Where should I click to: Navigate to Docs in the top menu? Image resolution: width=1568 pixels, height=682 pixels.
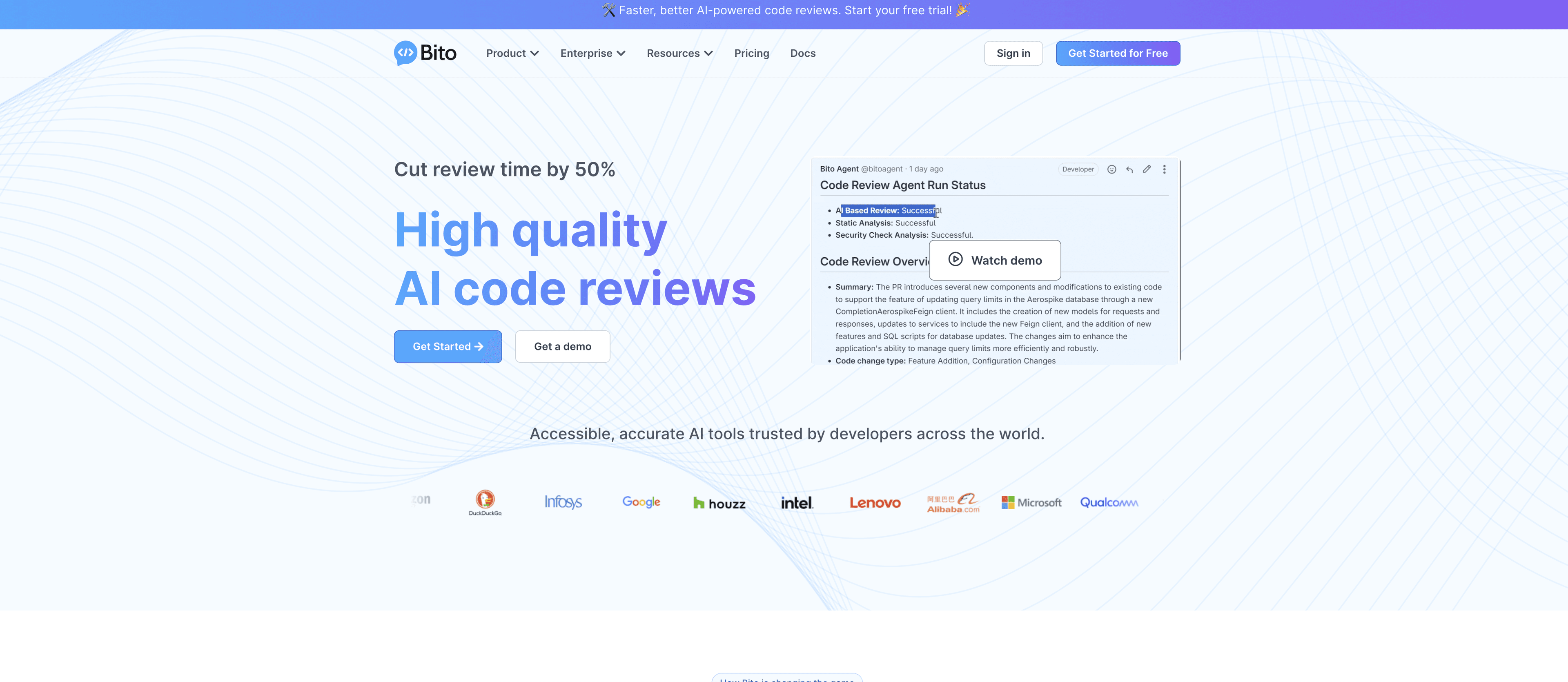803,53
